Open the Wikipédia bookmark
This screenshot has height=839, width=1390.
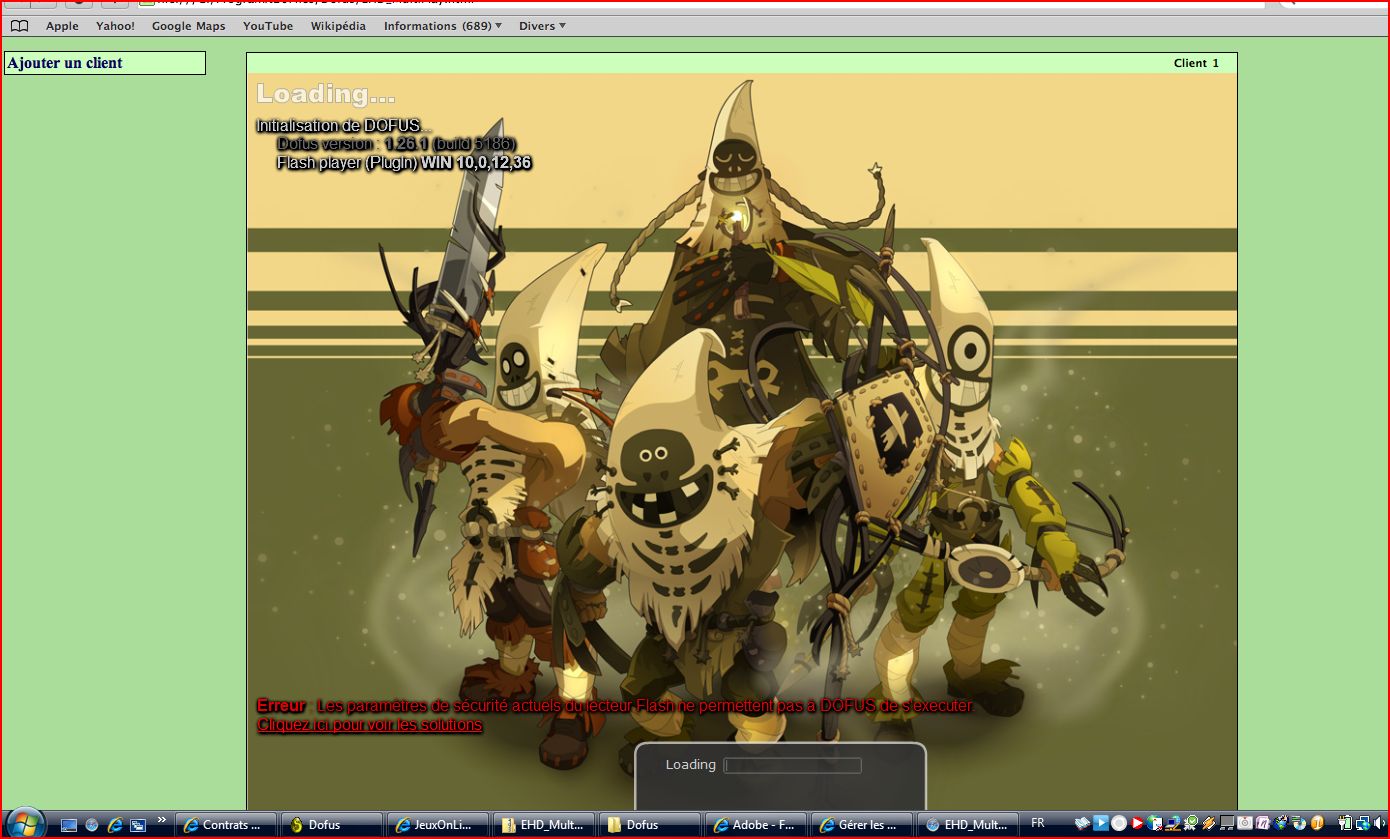(x=338, y=26)
